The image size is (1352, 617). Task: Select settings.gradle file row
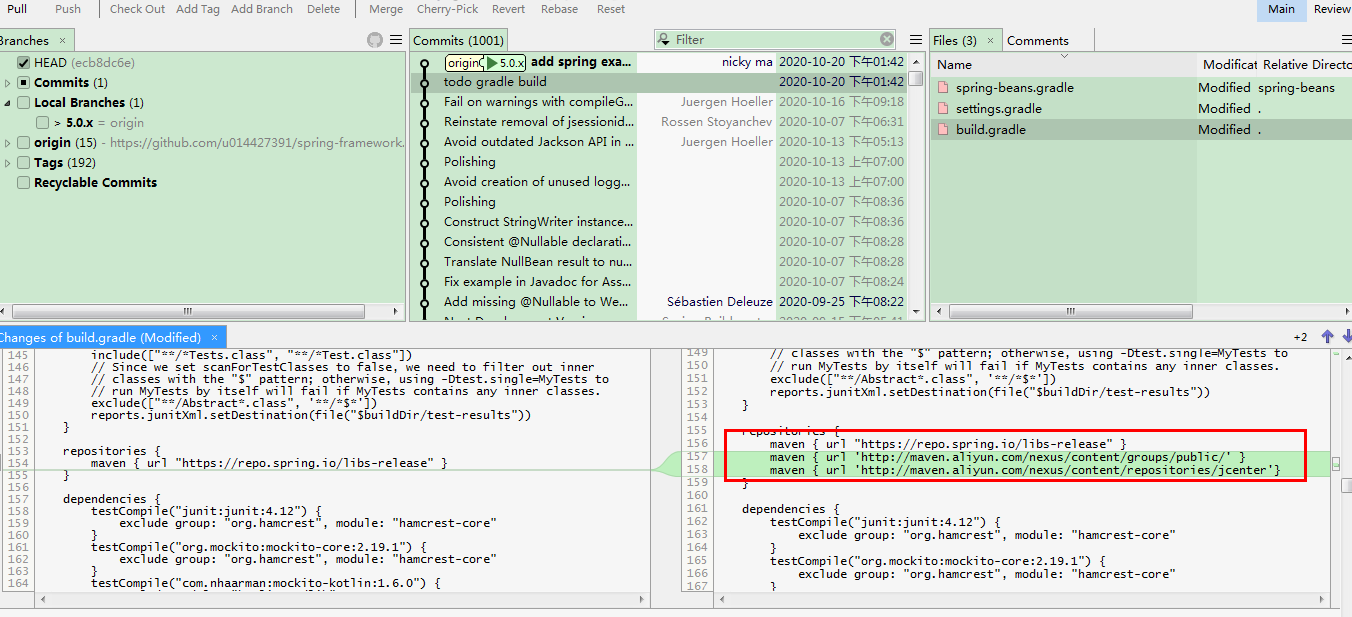click(1141, 109)
